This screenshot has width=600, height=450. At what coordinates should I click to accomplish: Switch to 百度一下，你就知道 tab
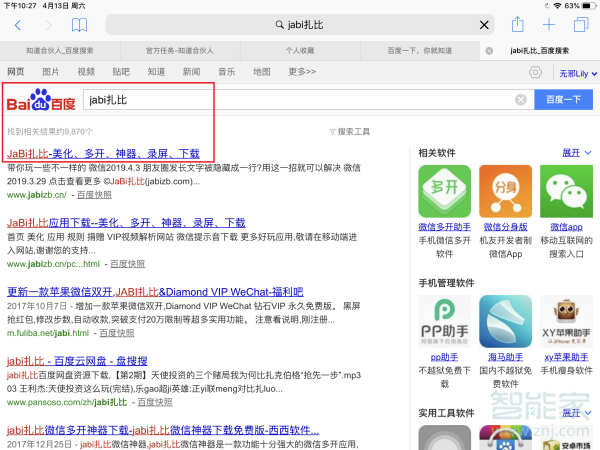click(x=420, y=51)
